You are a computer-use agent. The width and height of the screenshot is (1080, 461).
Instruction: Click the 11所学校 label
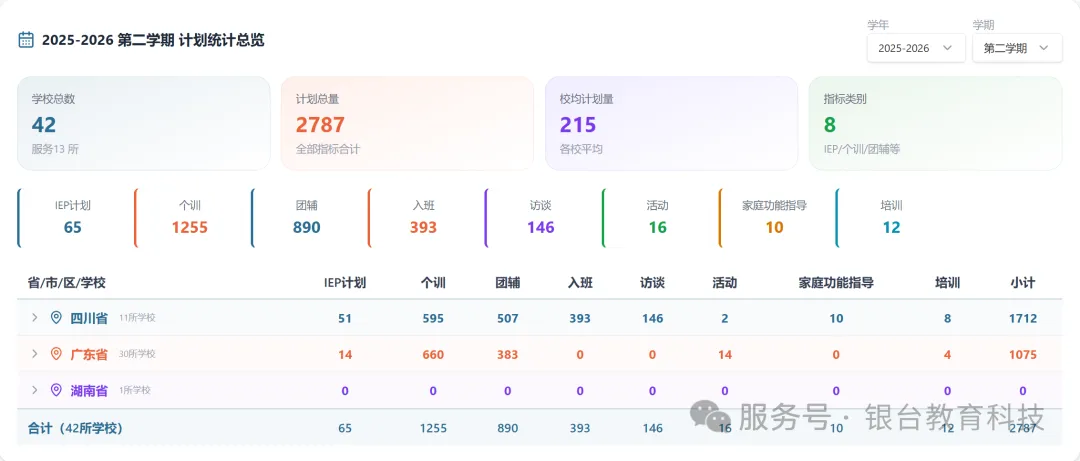pyautogui.click(x=137, y=318)
